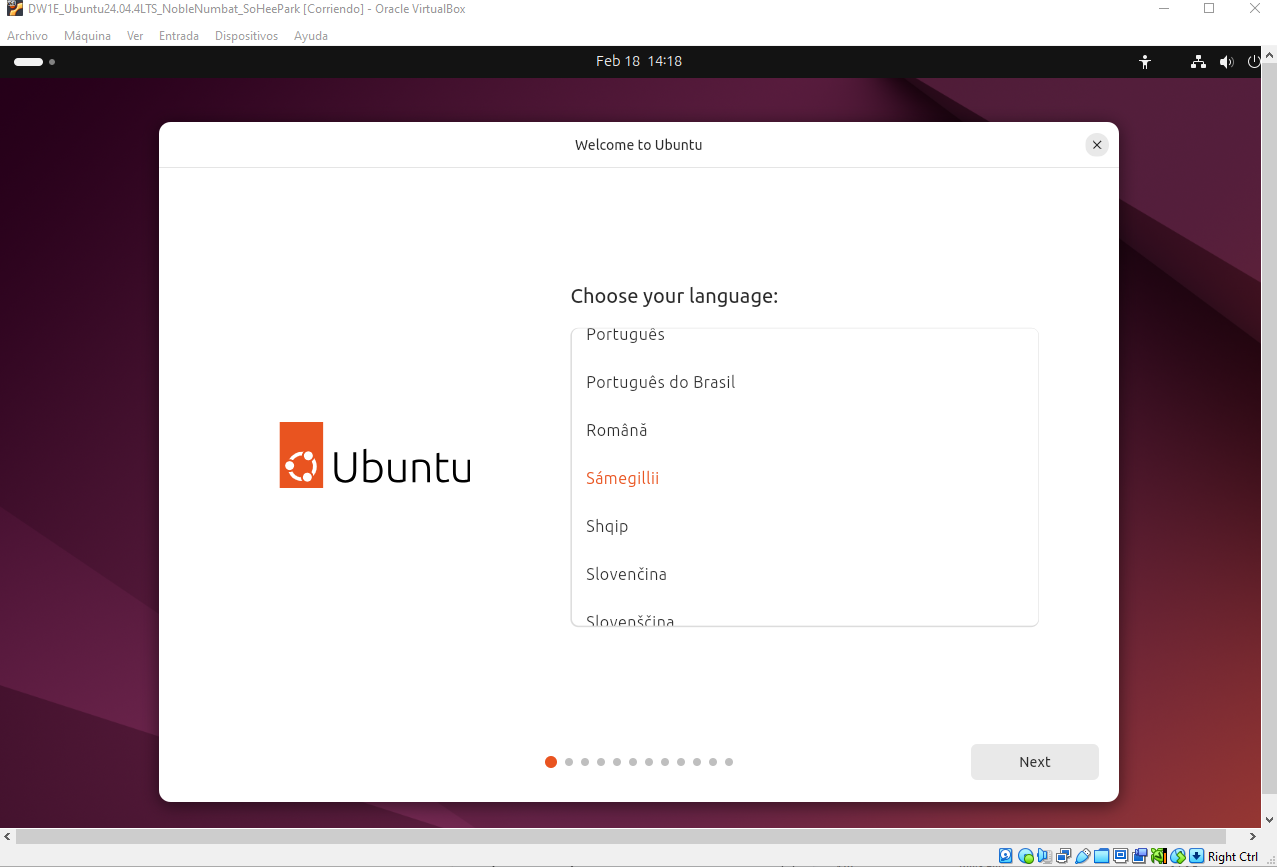
Task: Click the Next button
Action: [x=1035, y=762]
